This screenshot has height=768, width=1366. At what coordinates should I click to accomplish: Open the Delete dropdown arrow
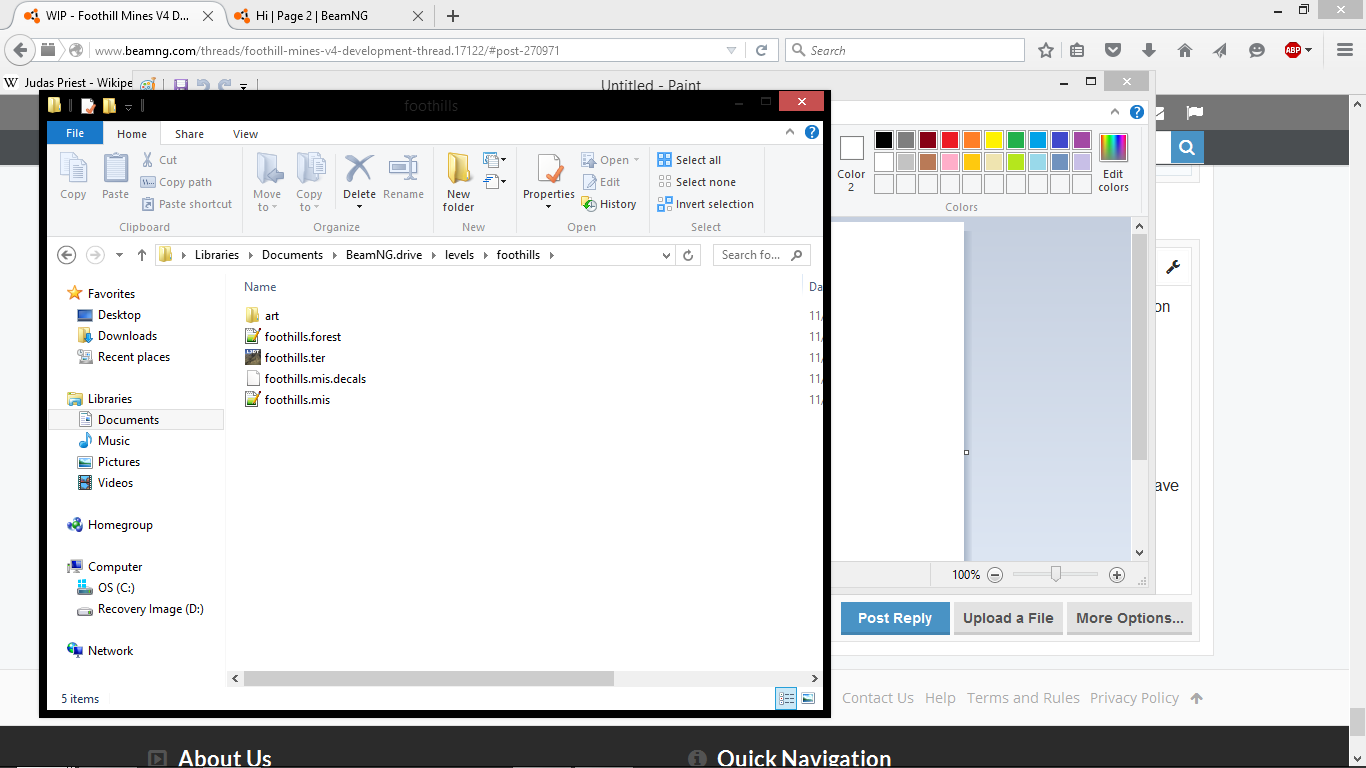coord(359,207)
